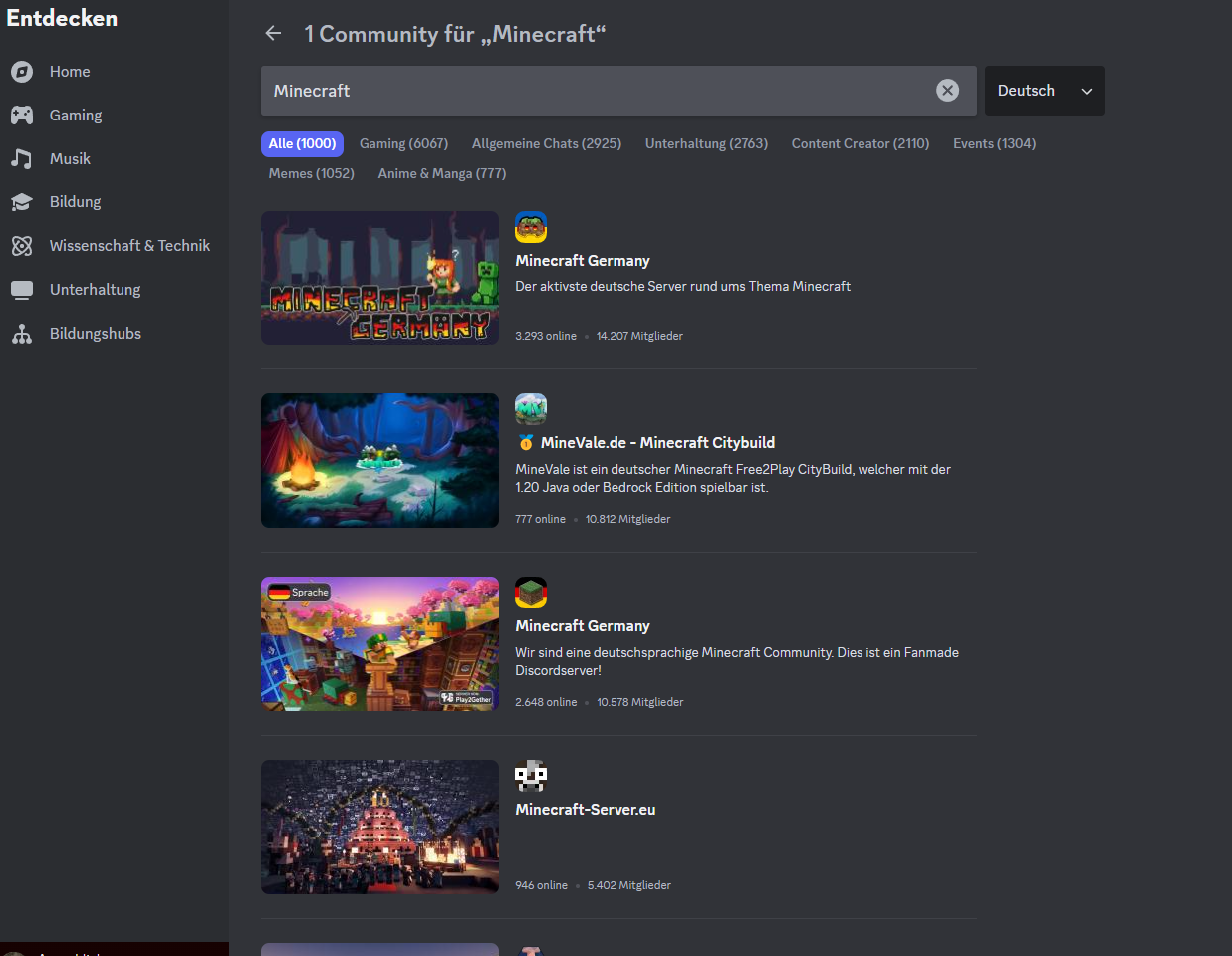Viewport: 1232px width, 956px height.
Task: Click the Musik note icon
Action: coord(22,158)
